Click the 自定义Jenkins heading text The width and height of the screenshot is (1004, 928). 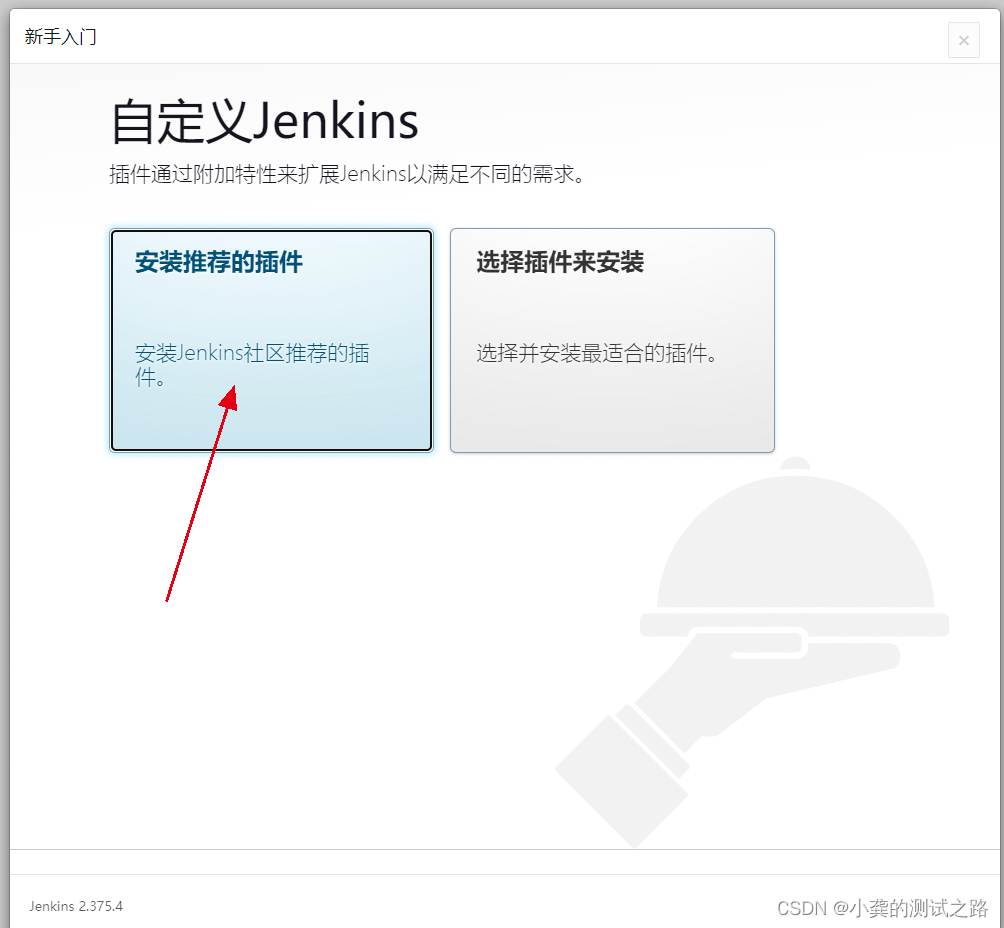point(264,121)
